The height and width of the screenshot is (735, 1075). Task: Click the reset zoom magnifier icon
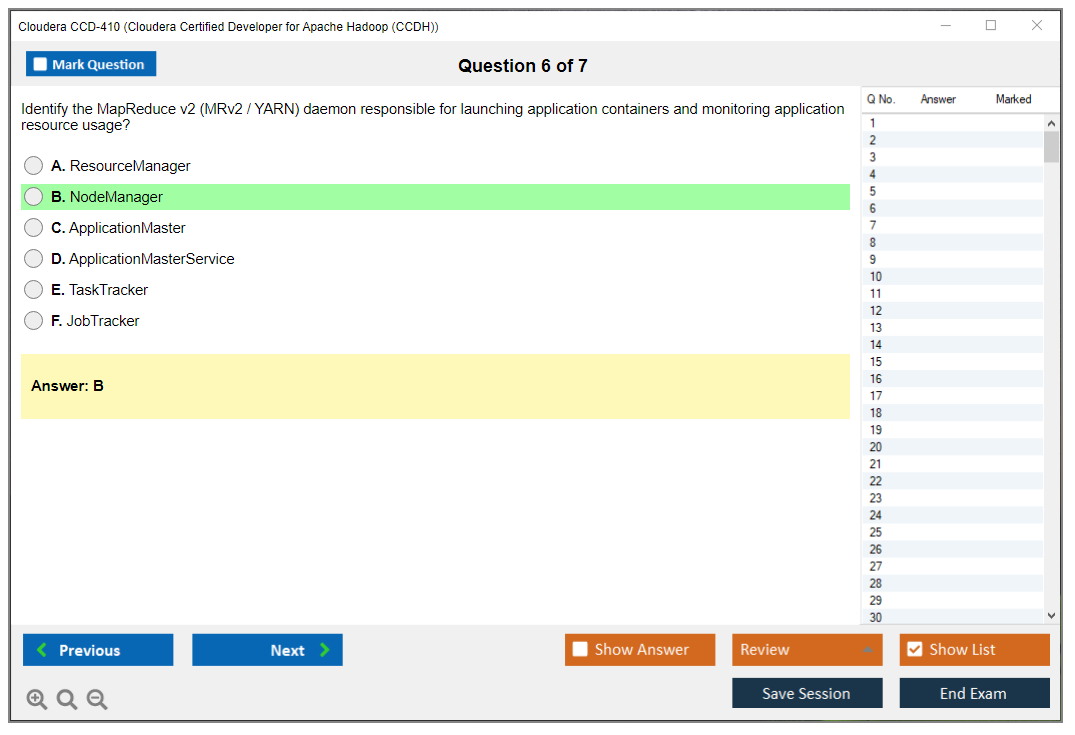67,699
